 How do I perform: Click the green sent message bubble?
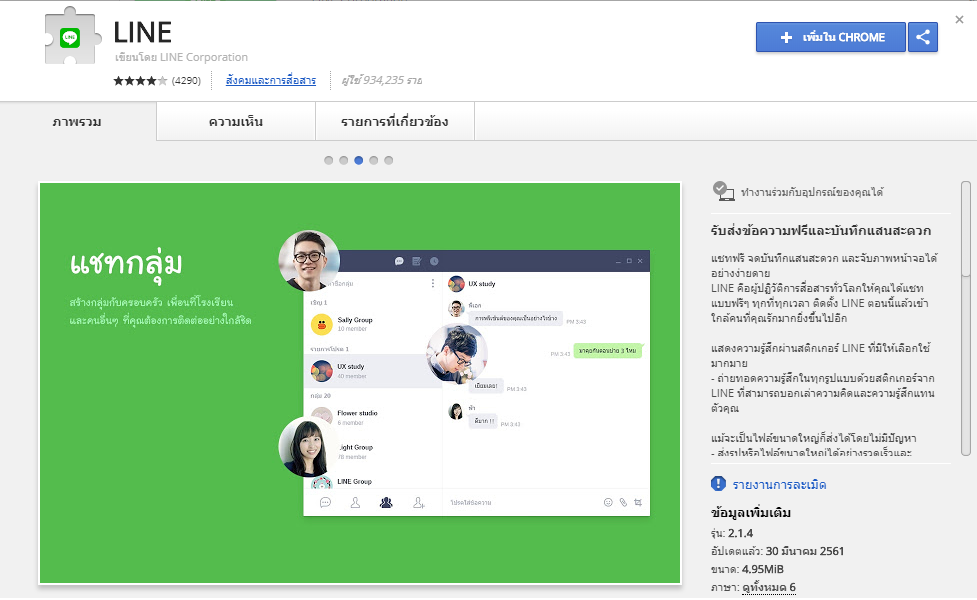point(608,351)
